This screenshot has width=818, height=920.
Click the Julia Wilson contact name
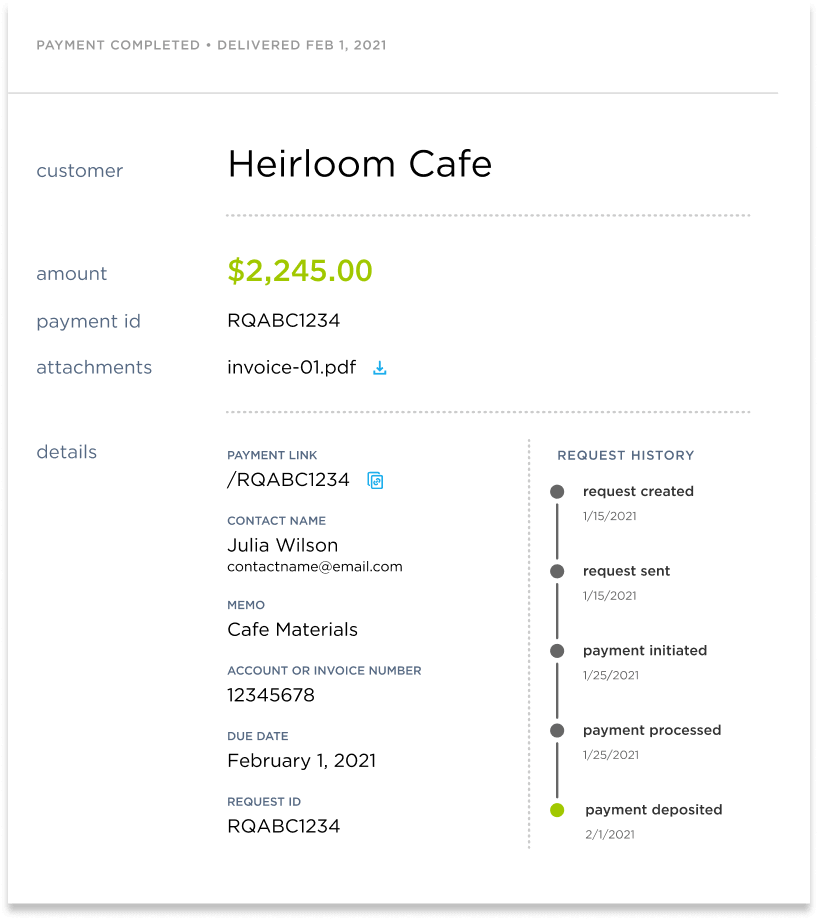click(x=282, y=545)
